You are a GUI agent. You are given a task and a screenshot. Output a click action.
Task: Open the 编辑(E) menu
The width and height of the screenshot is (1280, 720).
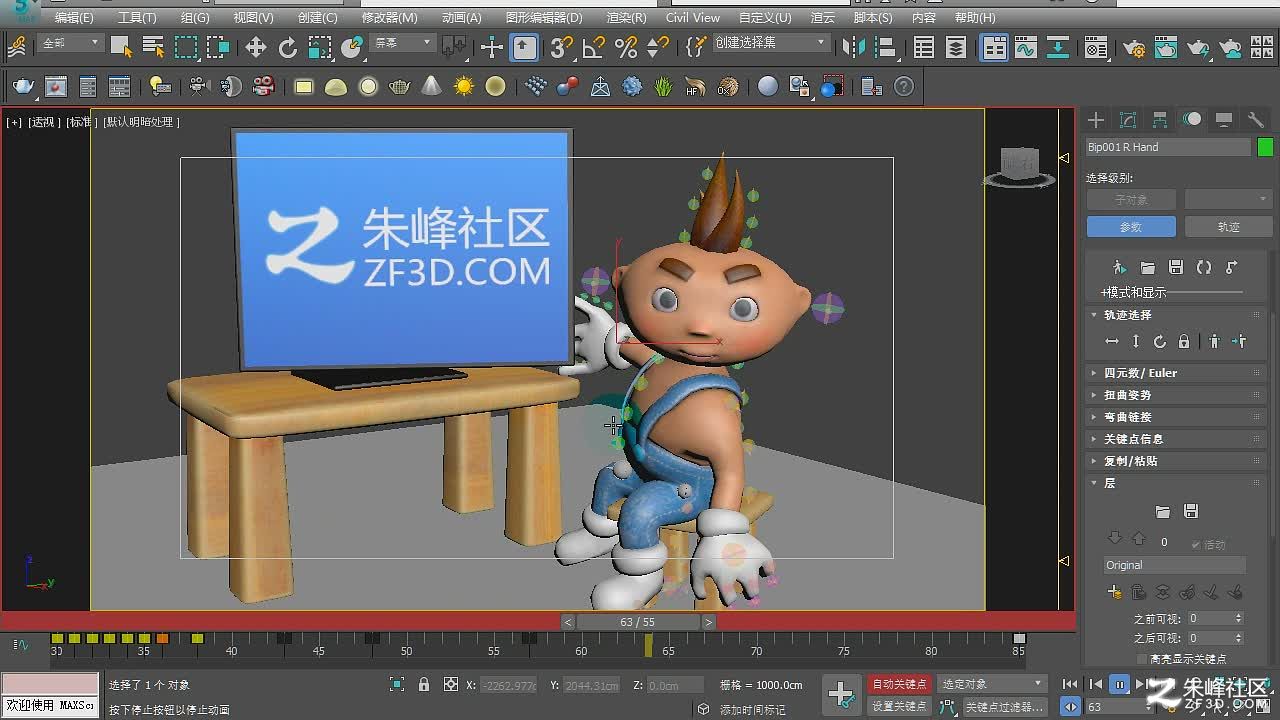pyautogui.click(x=74, y=17)
